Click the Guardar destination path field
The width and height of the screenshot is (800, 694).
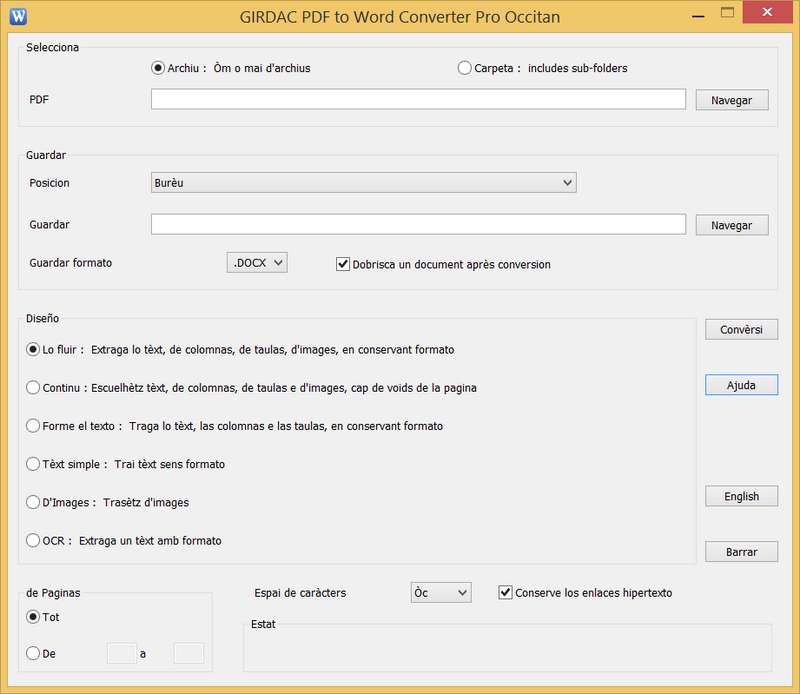418,225
